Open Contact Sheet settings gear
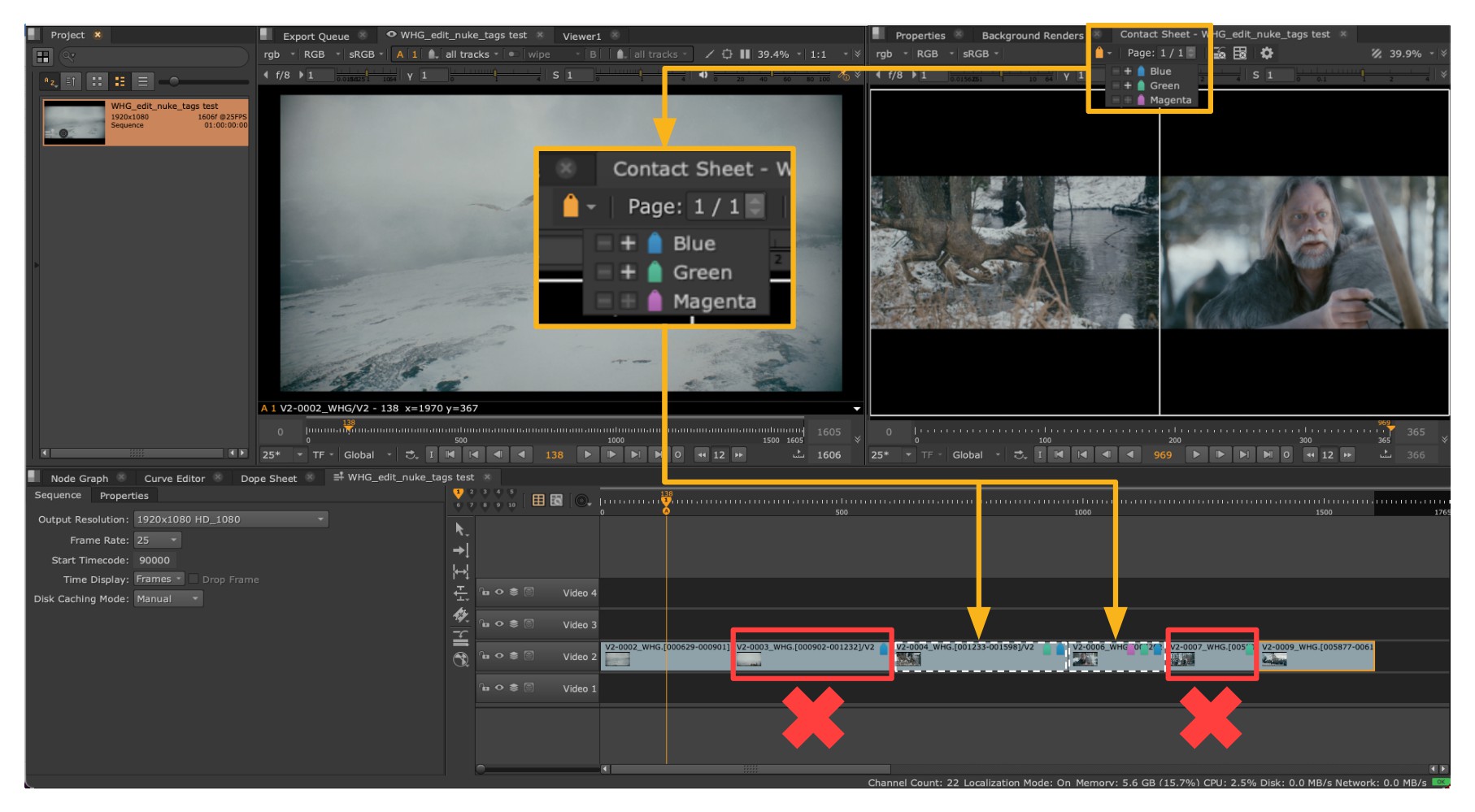Image resolution: width=1475 pixels, height=812 pixels. [1266, 54]
